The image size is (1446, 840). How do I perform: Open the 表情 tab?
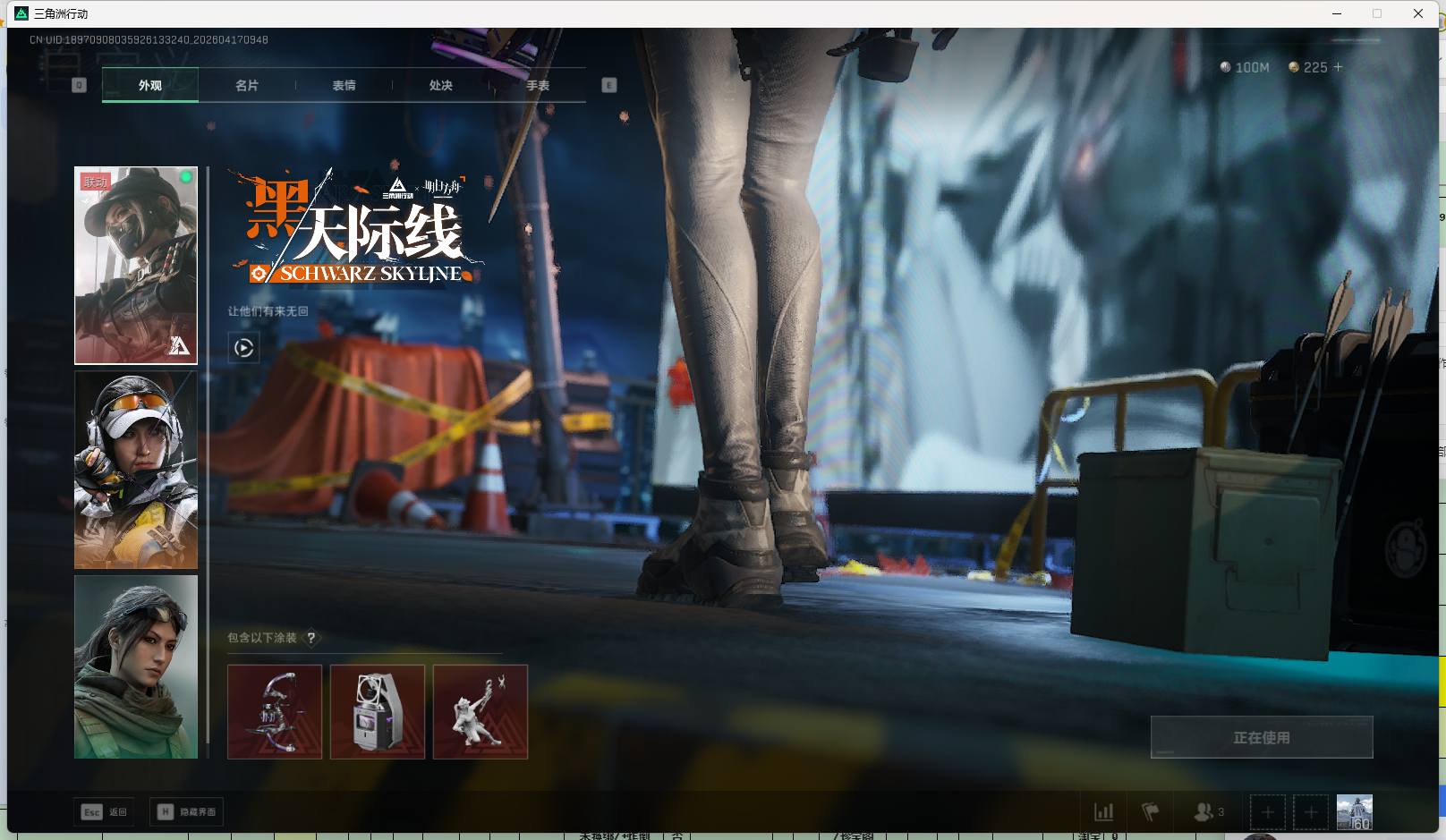344,85
